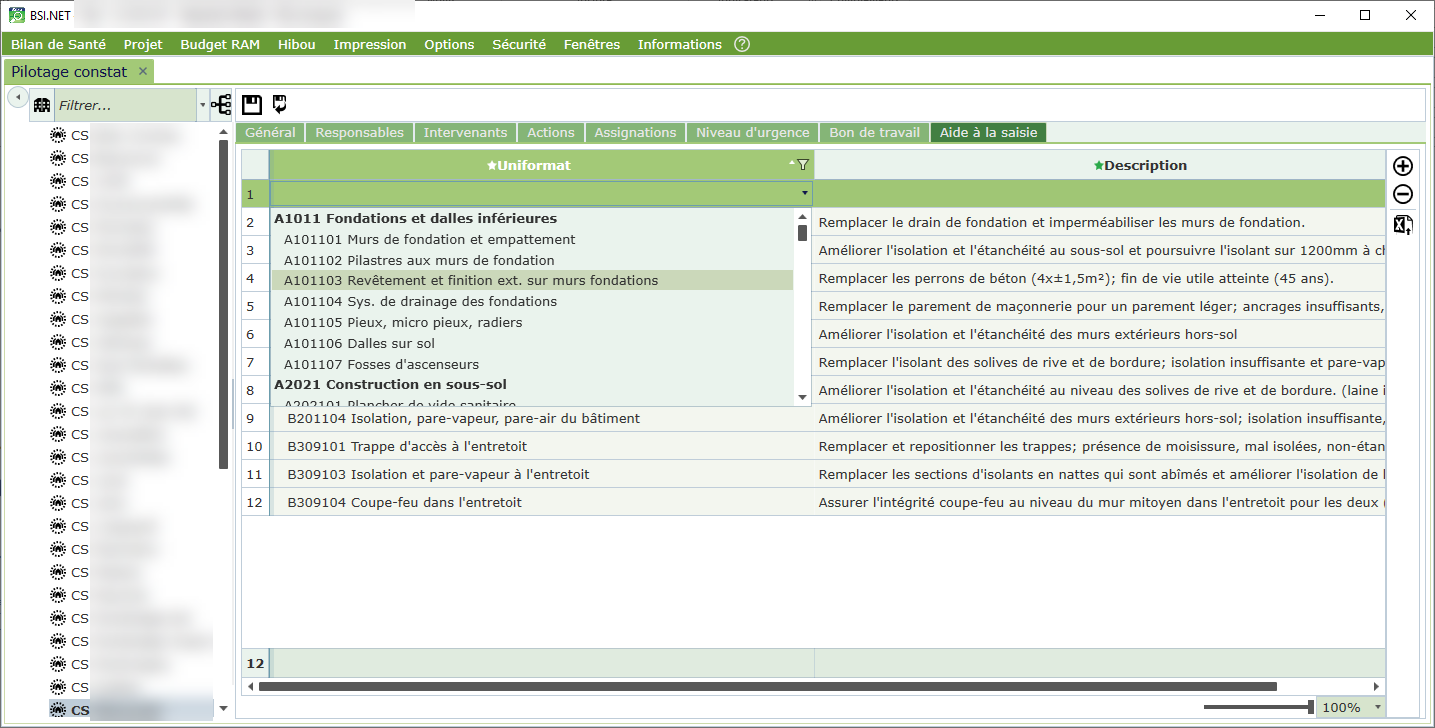Open the Uniformat cell dropdown arrow in row 1
Viewport: 1435px width, 728px height.
pyautogui.click(x=804, y=193)
